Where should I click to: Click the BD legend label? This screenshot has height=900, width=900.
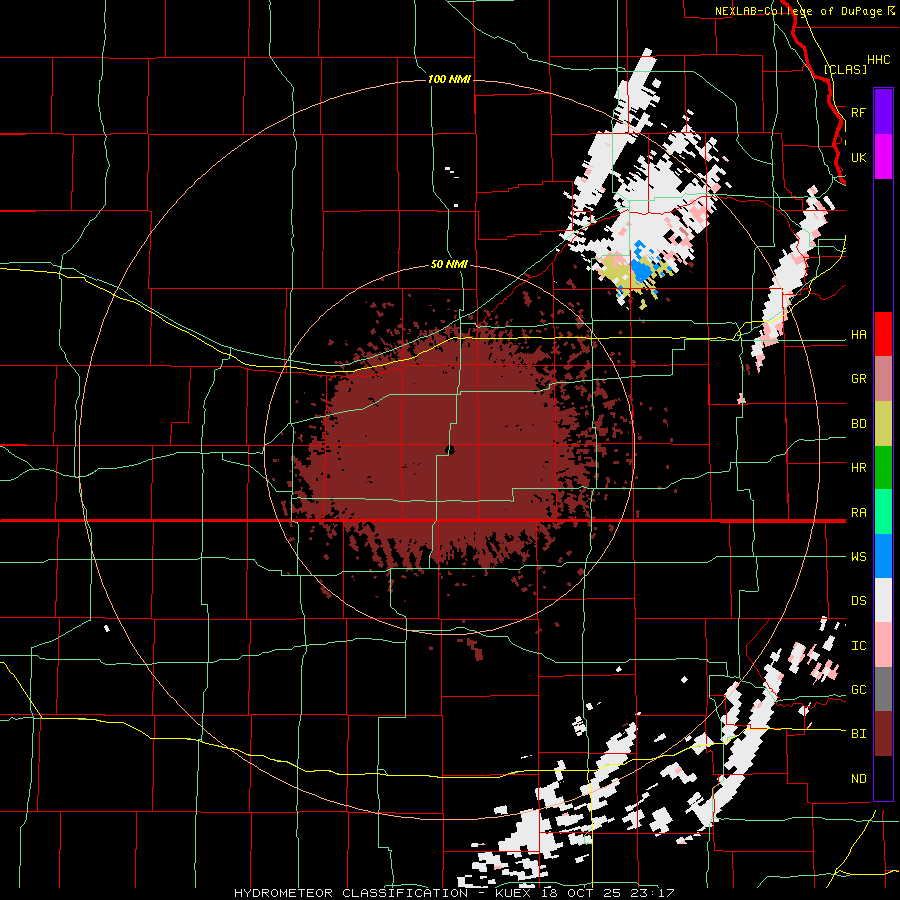[858, 424]
